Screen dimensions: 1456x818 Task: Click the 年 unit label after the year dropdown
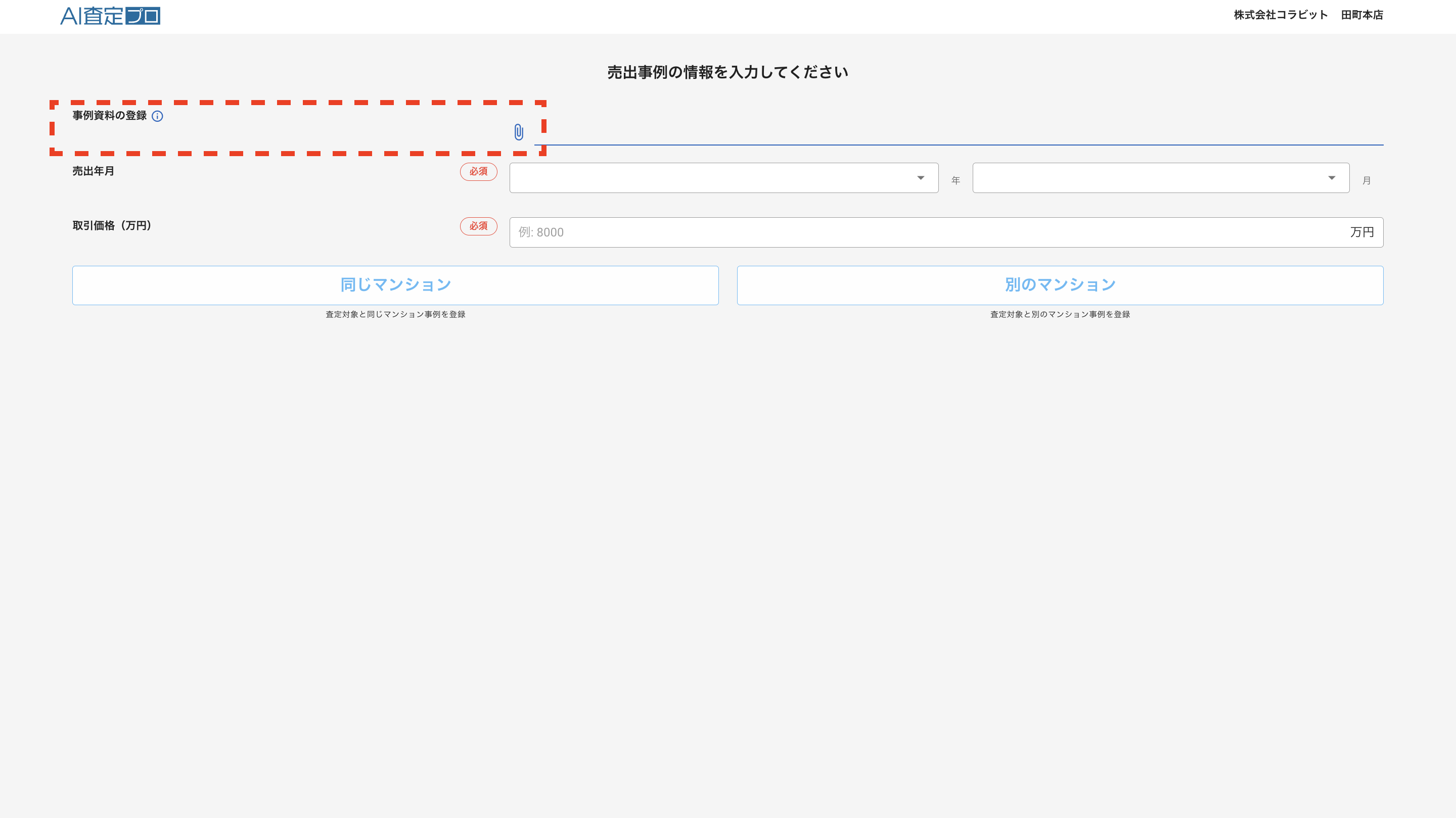coord(955,181)
